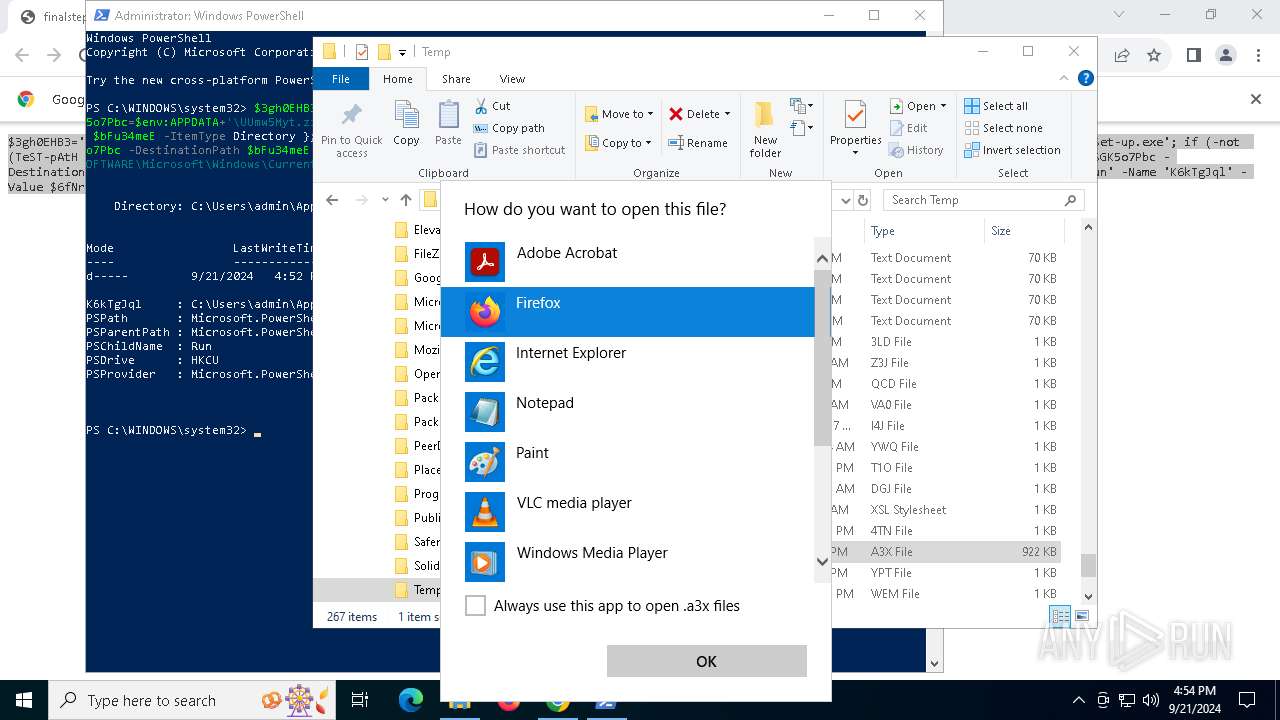Open the Copy to dropdown
The image size is (1280, 720).
pyautogui.click(x=619, y=143)
